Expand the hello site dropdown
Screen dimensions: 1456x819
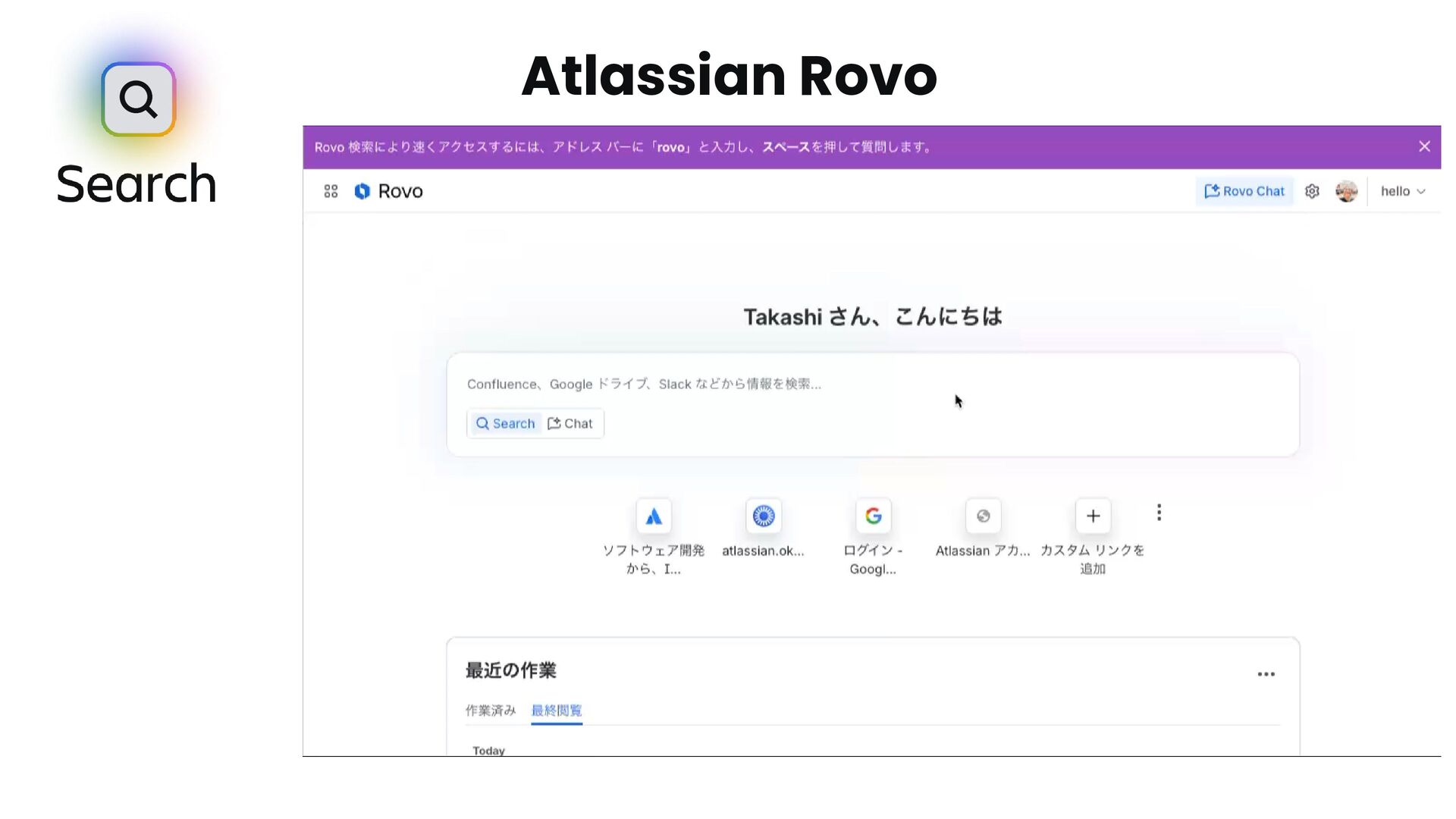(1402, 191)
